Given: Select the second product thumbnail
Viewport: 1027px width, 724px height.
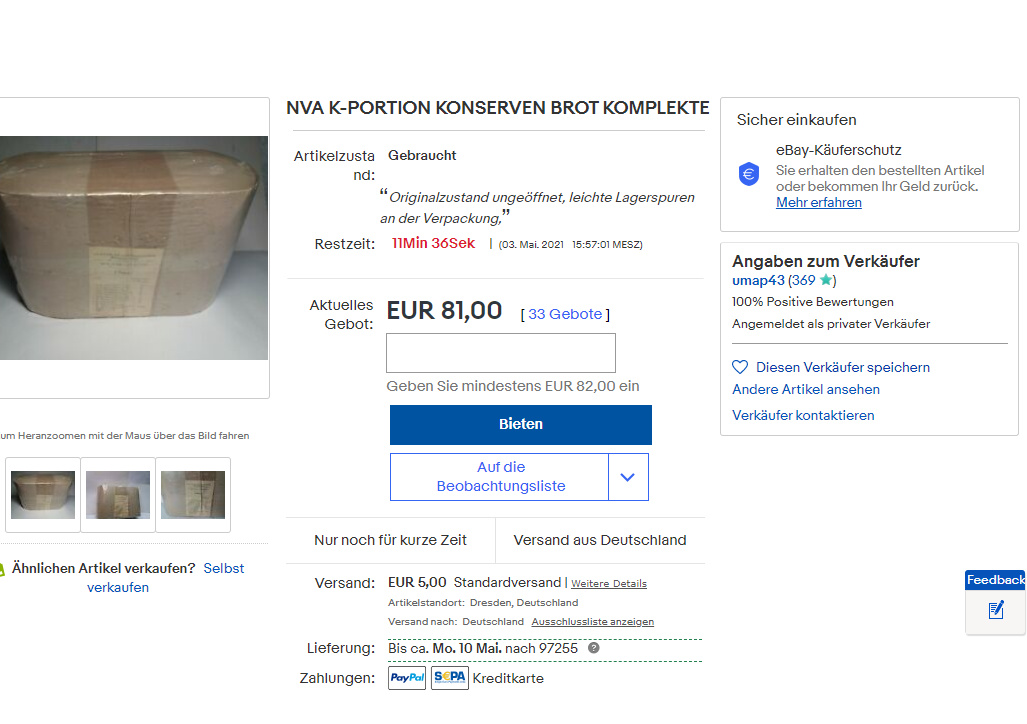Looking at the screenshot, I should click(x=118, y=495).
